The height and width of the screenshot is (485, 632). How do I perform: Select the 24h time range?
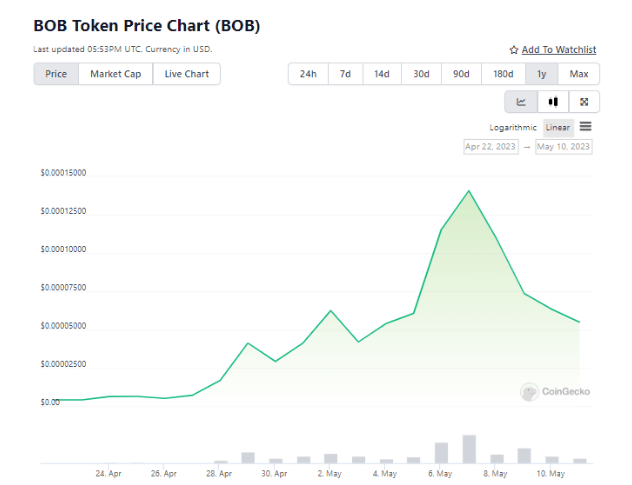(308, 74)
